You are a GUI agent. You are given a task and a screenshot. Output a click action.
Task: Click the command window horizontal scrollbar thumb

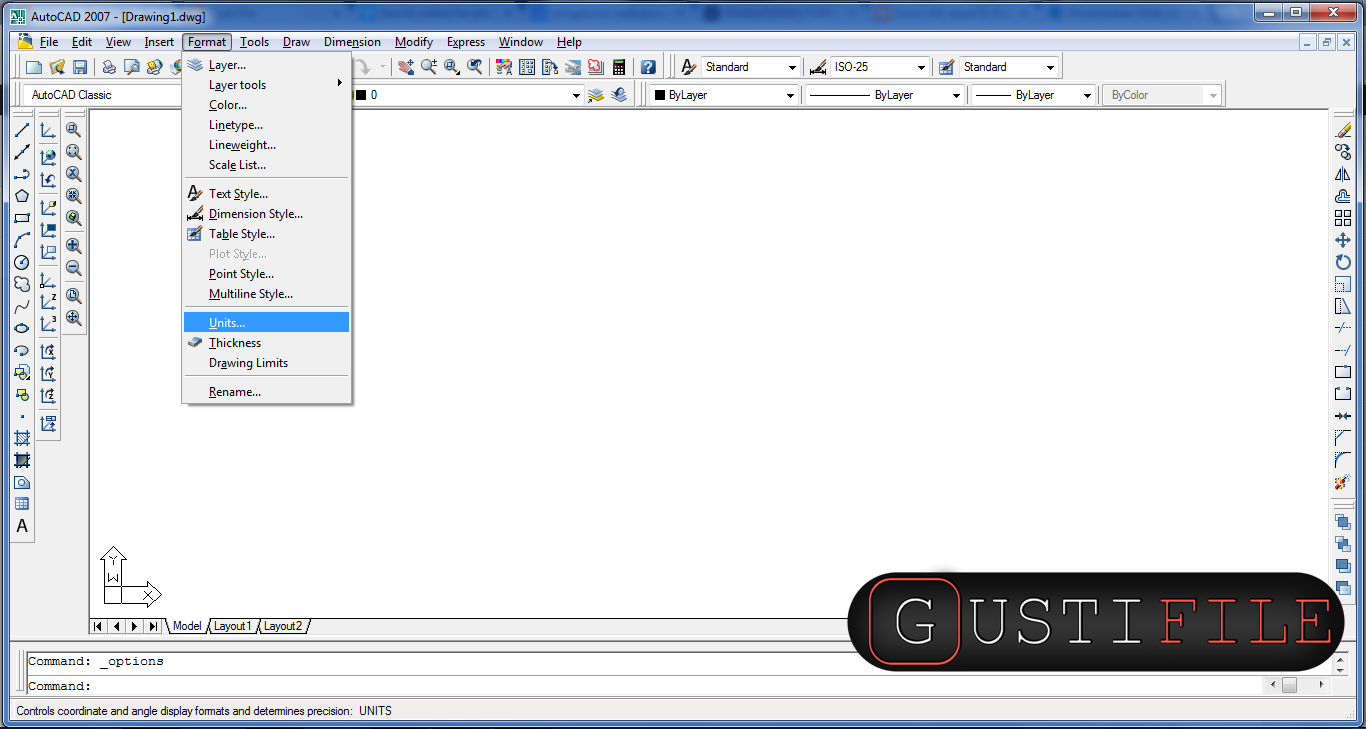tap(1290, 686)
